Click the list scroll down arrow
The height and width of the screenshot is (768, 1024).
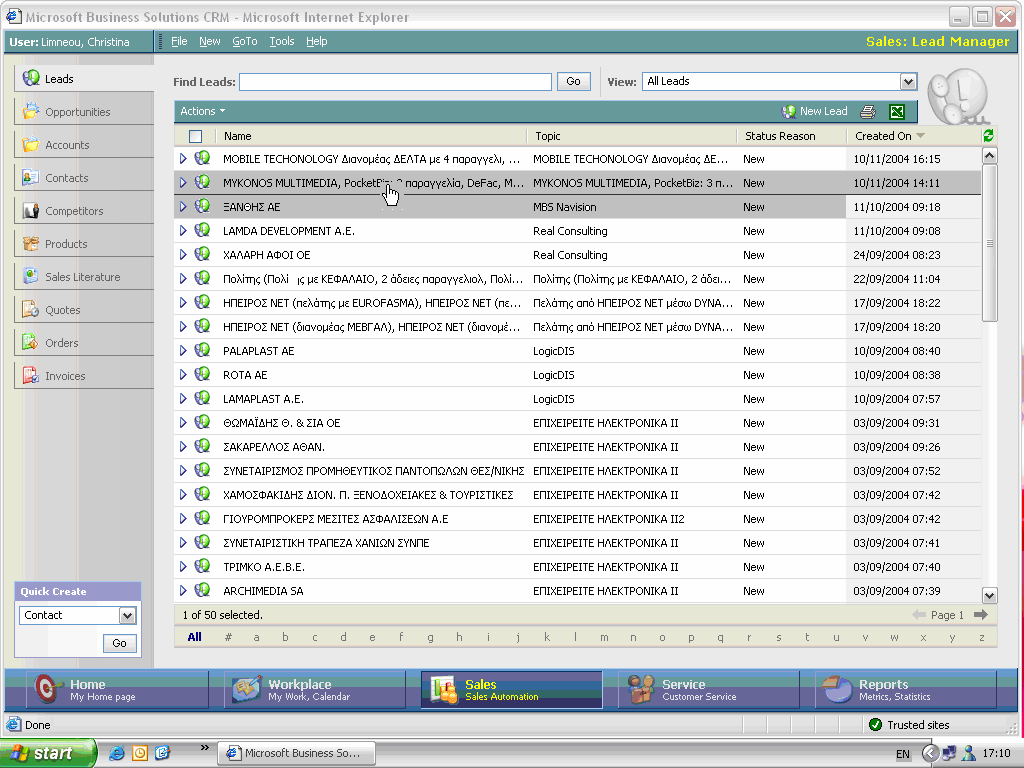point(989,595)
